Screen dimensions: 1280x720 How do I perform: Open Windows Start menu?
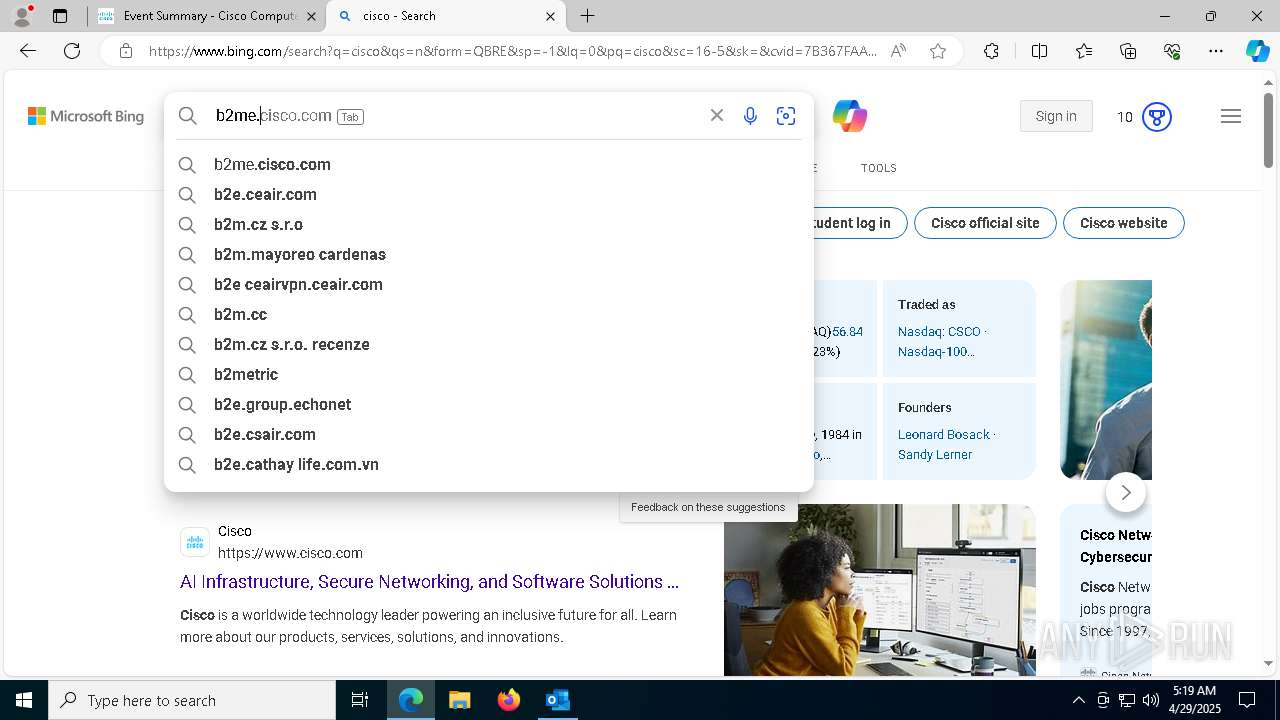click(x=24, y=700)
